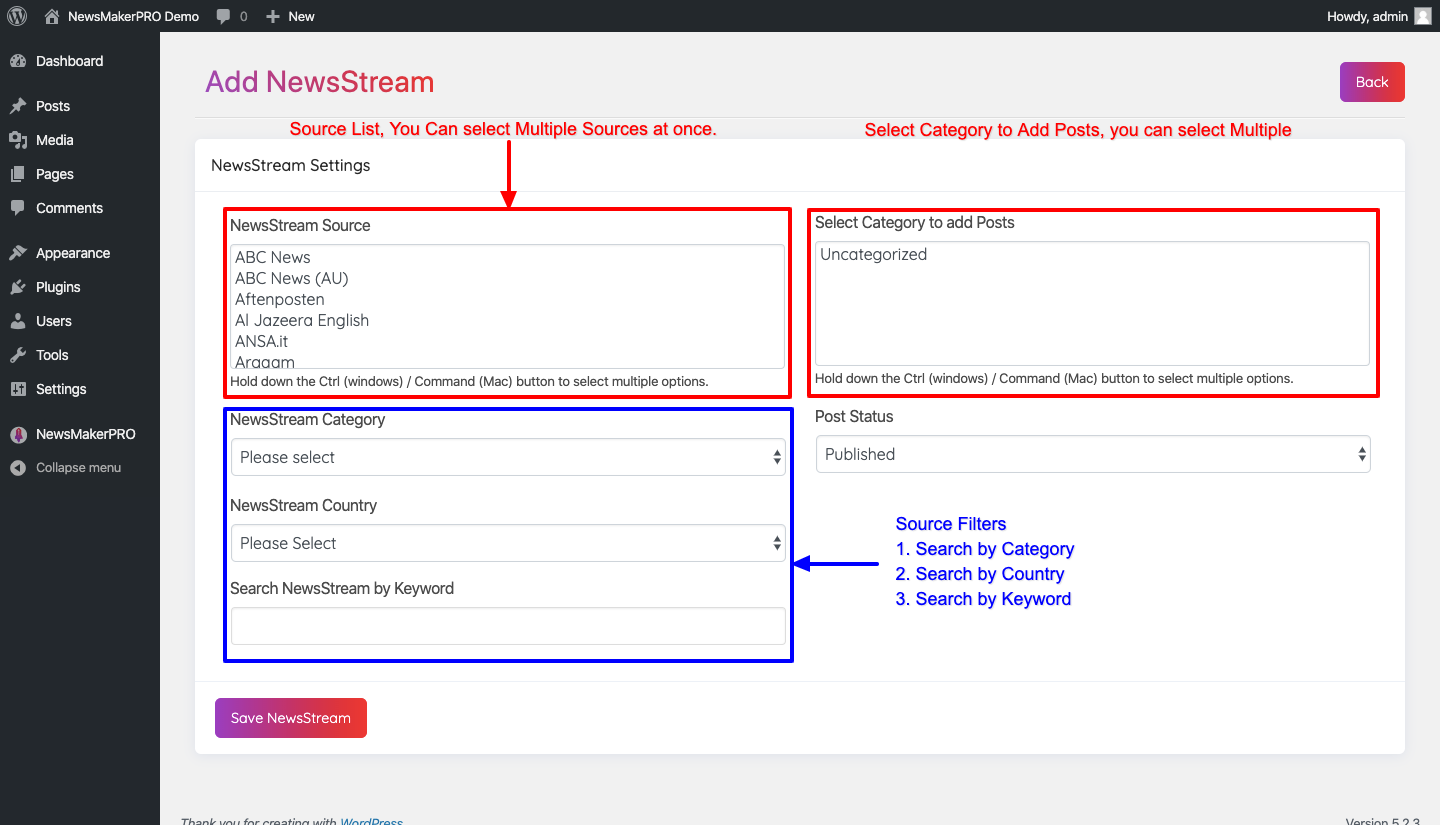Image resolution: width=1440 pixels, height=825 pixels.
Task: Click the Posts pushpin icon
Action: click(18, 106)
